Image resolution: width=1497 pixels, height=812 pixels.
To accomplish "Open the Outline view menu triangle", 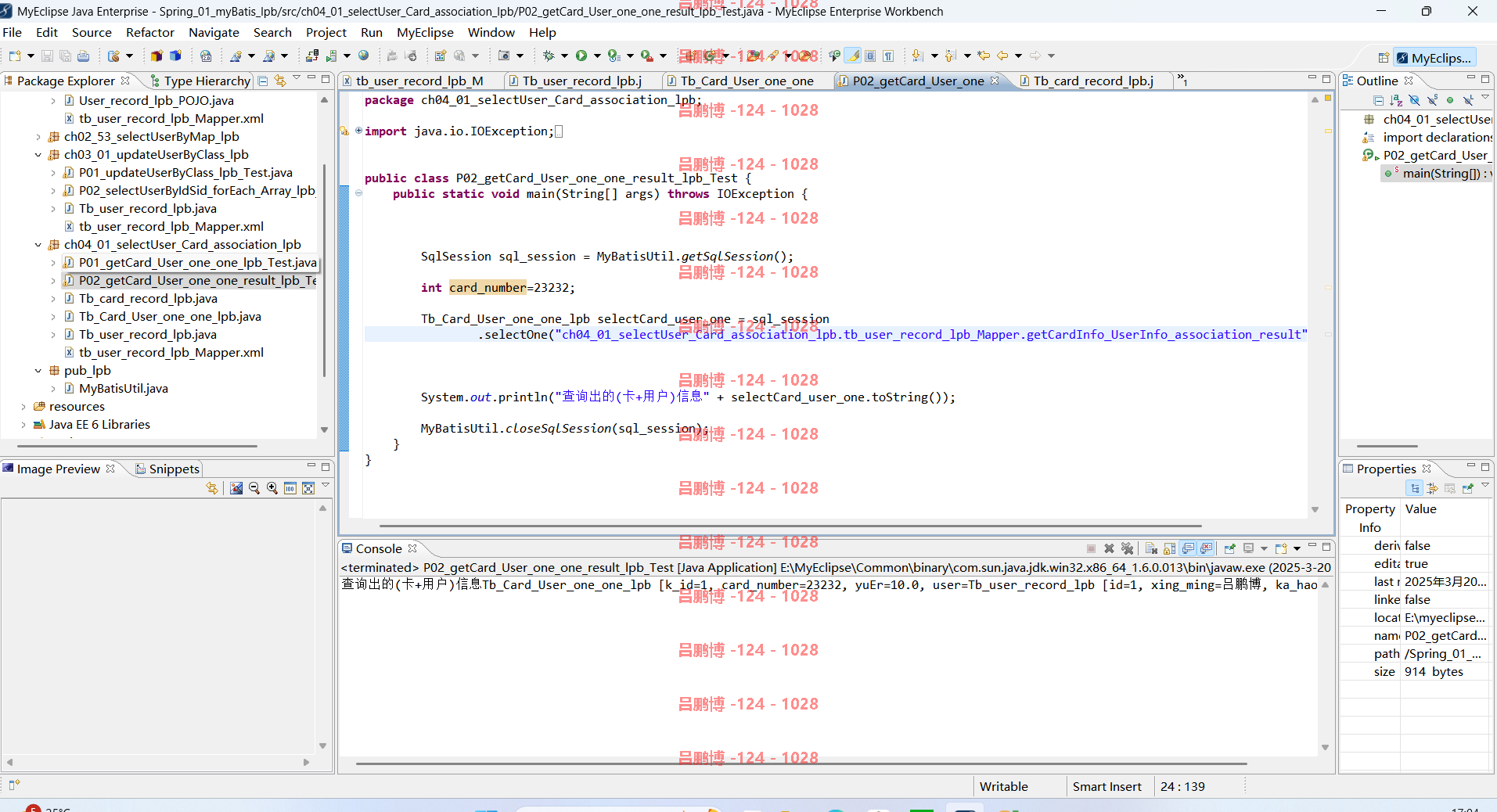I will point(1484,98).
